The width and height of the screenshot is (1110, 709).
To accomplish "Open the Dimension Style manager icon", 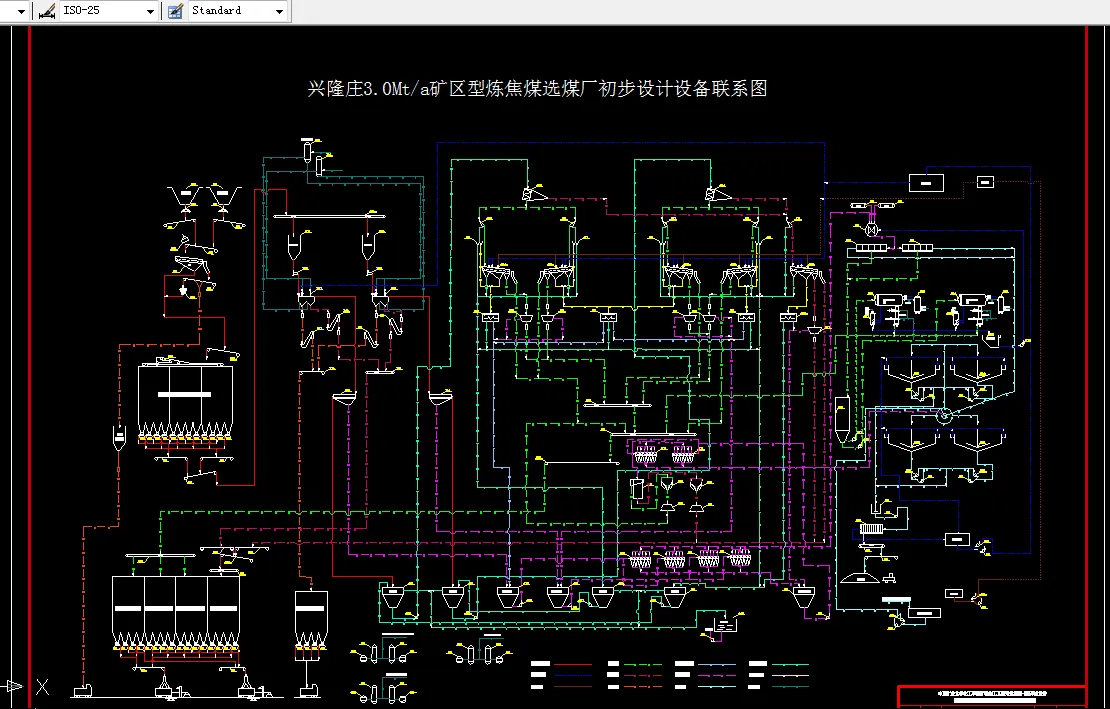I will point(47,11).
